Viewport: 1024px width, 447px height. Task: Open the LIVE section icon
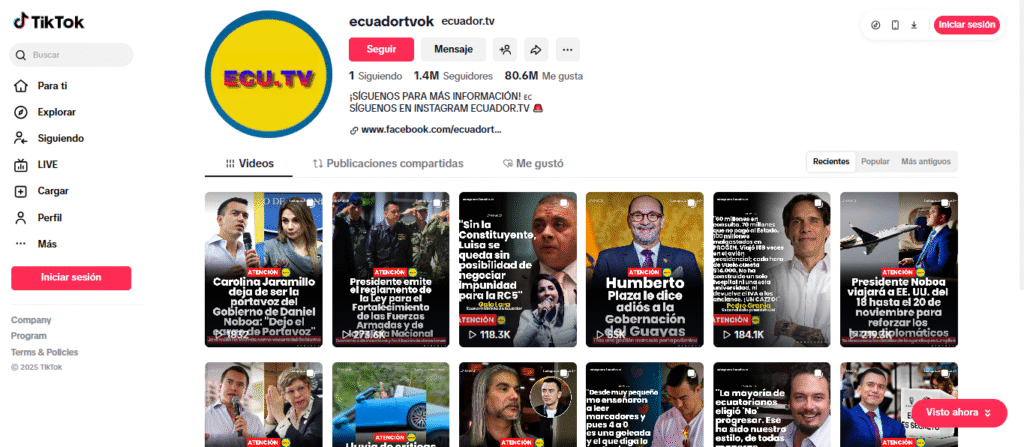[21, 165]
